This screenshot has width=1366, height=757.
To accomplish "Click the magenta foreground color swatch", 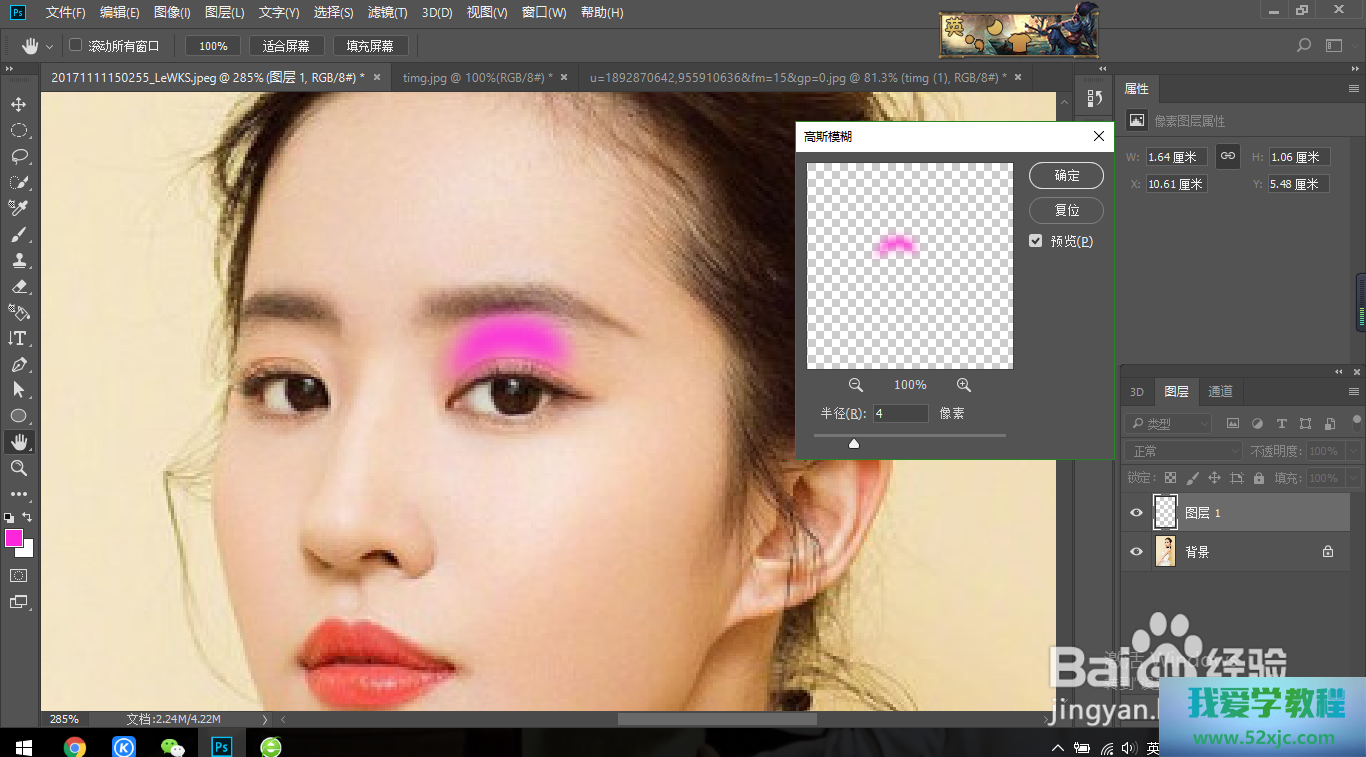I will pos(14,538).
